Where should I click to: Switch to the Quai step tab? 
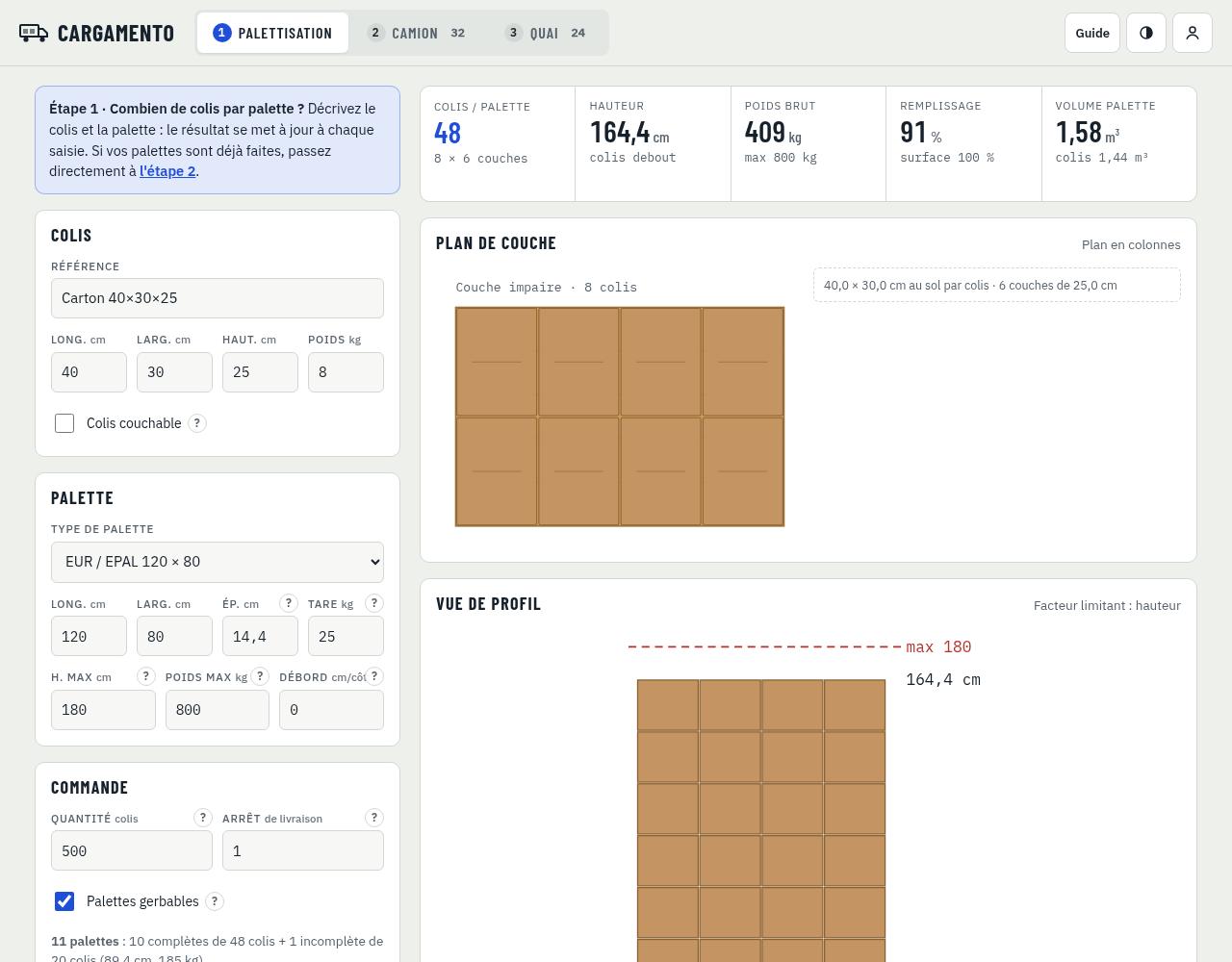tap(546, 33)
